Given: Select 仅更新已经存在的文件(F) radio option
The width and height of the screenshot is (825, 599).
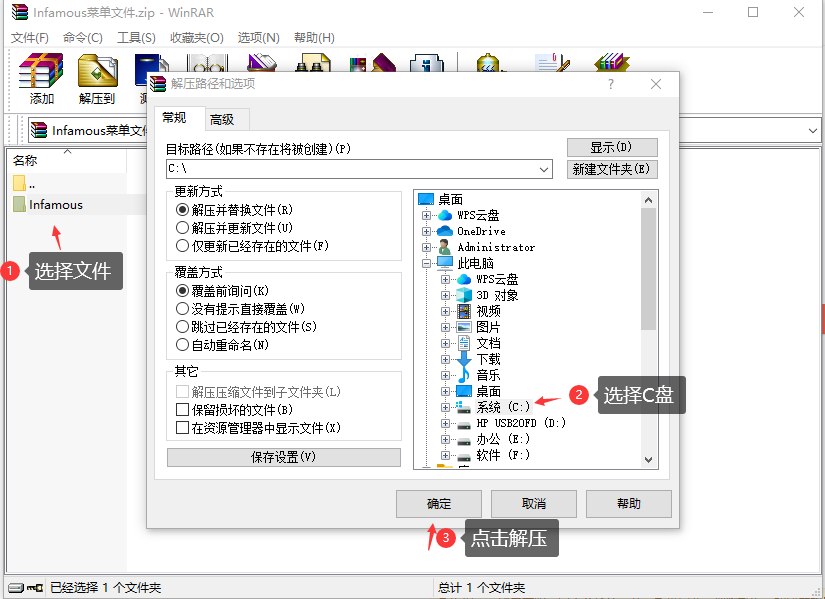Looking at the screenshot, I should click(182, 246).
